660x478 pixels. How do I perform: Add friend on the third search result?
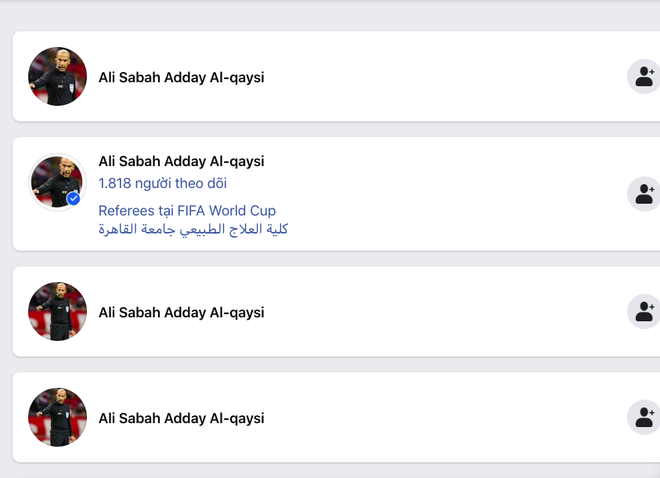[x=644, y=311]
